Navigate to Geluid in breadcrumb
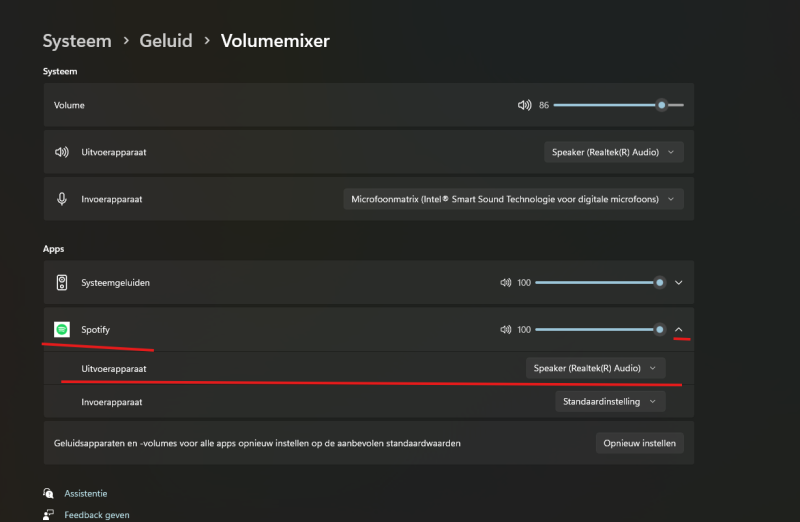This screenshot has height=522, width=800. (166, 41)
